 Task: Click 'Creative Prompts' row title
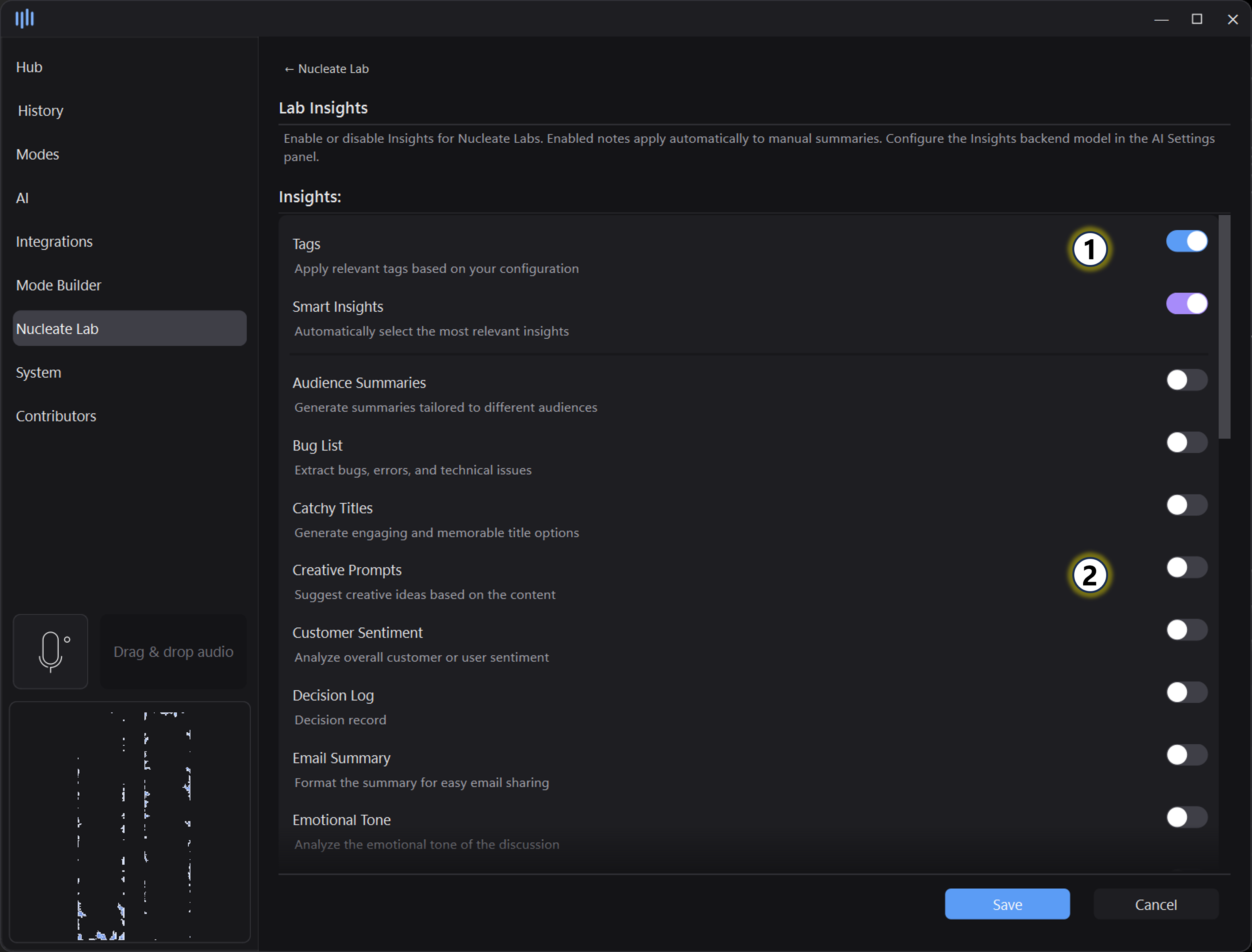(347, 570)
